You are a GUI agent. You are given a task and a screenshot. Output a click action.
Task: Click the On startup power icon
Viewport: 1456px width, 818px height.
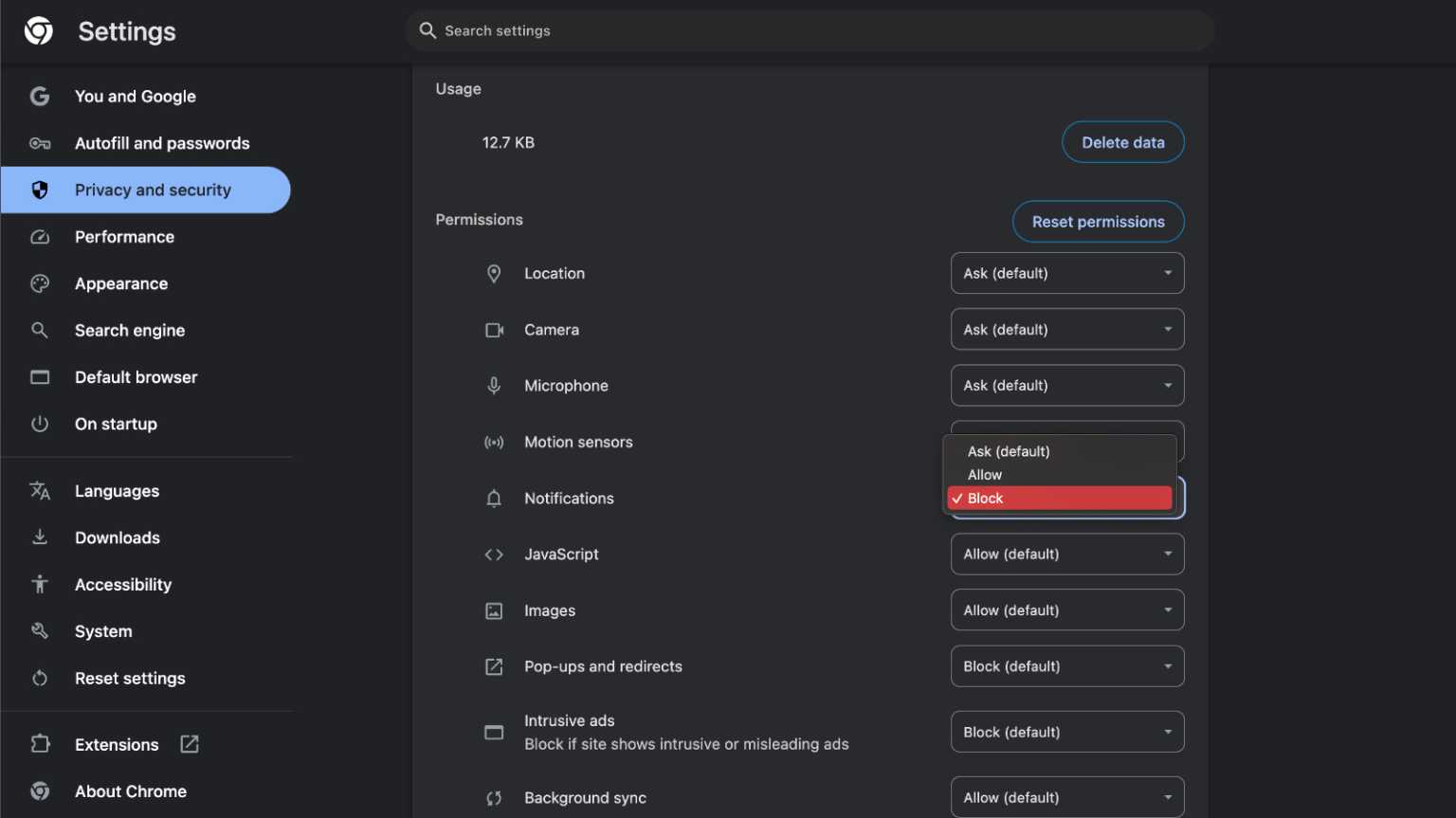click(x=40, y=424)
